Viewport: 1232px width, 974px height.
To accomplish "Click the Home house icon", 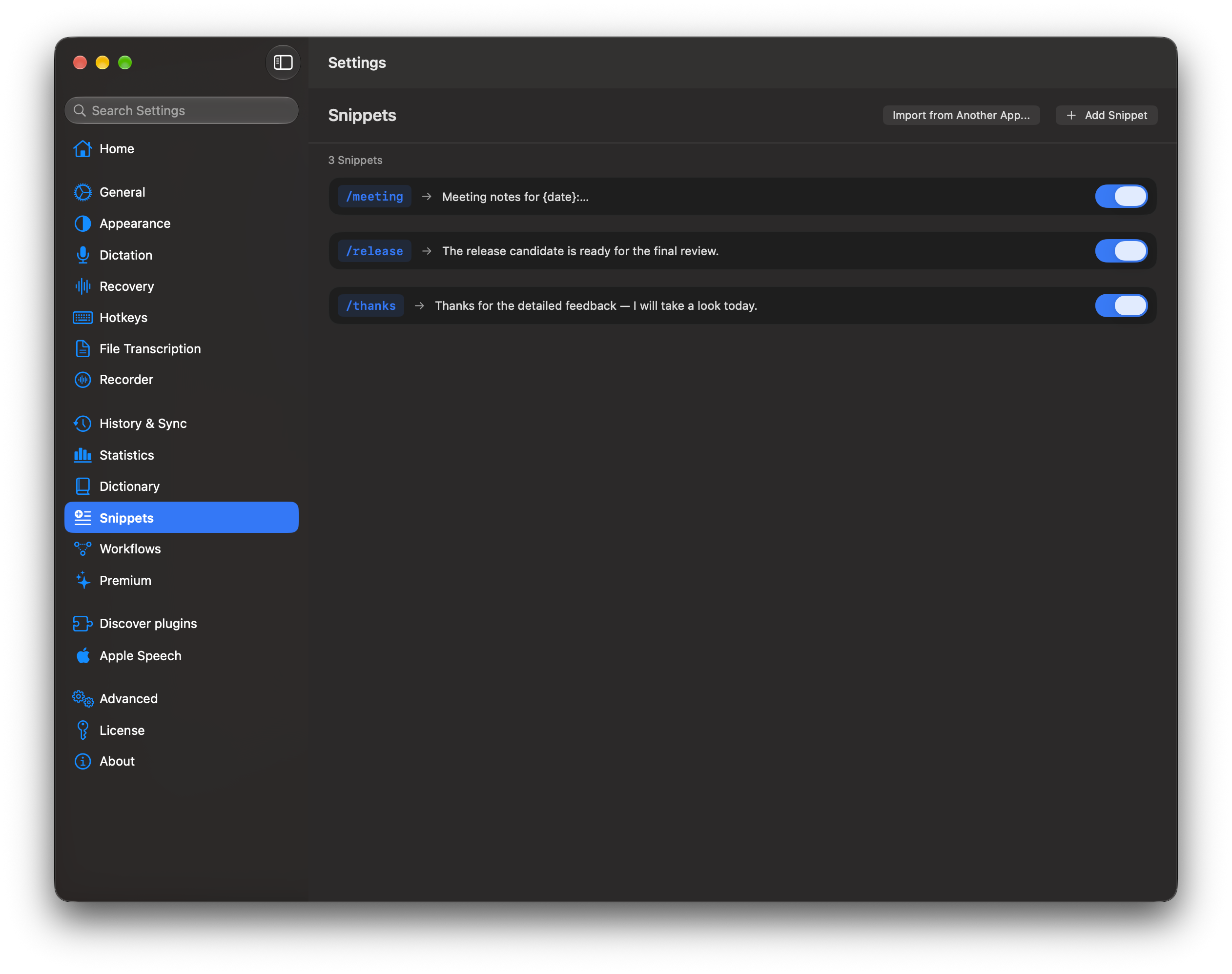I will tap(82, 149).
